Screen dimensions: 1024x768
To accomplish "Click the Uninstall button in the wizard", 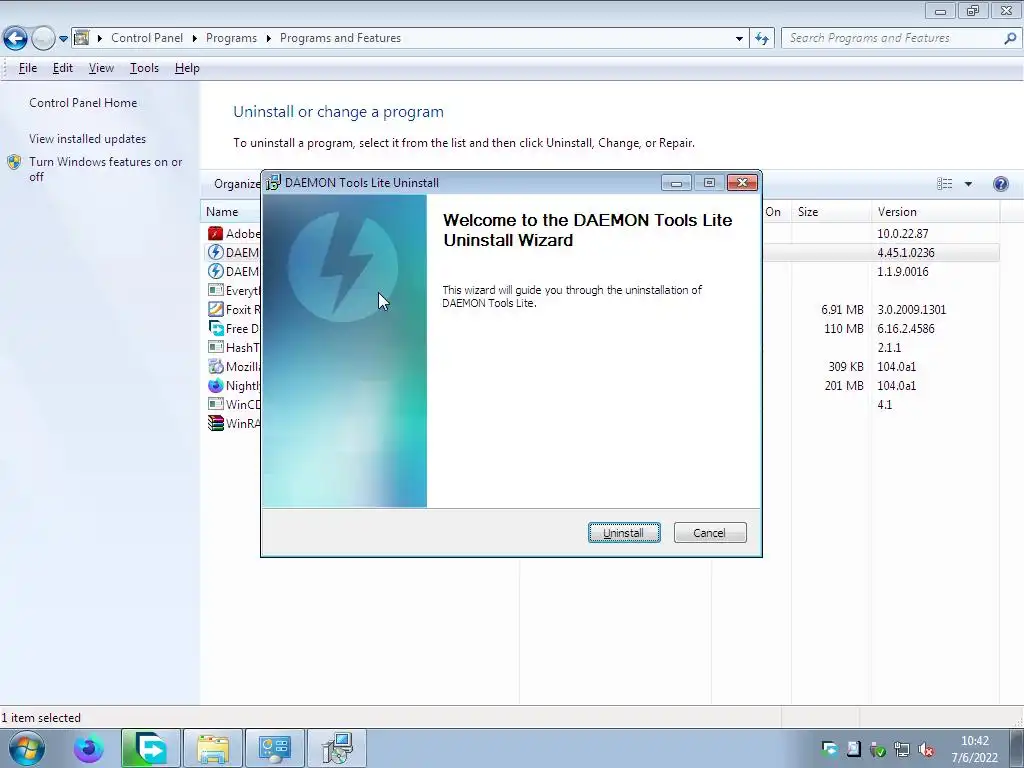I will (624, 533).
